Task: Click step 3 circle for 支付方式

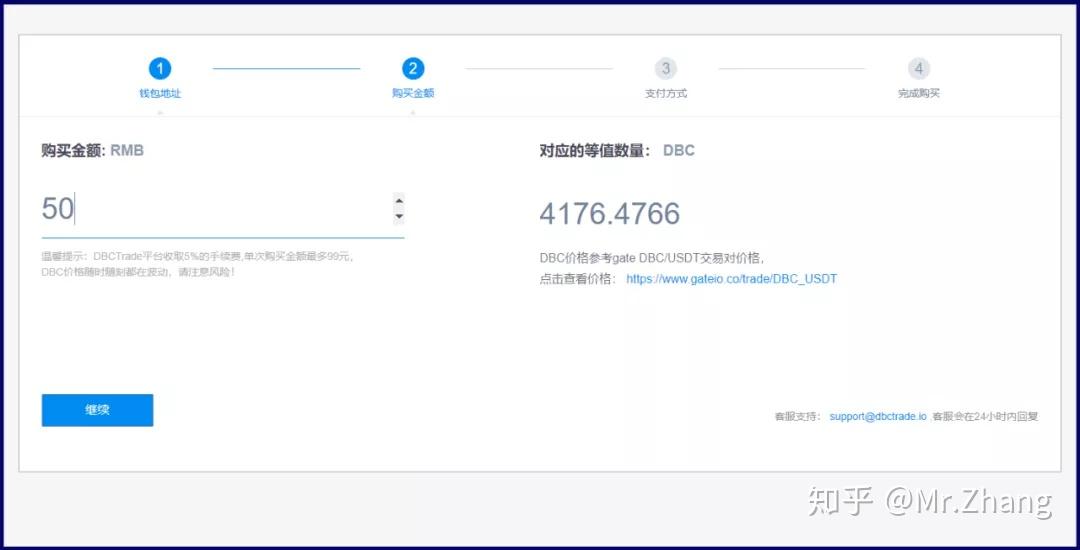Action: point(666,69)
